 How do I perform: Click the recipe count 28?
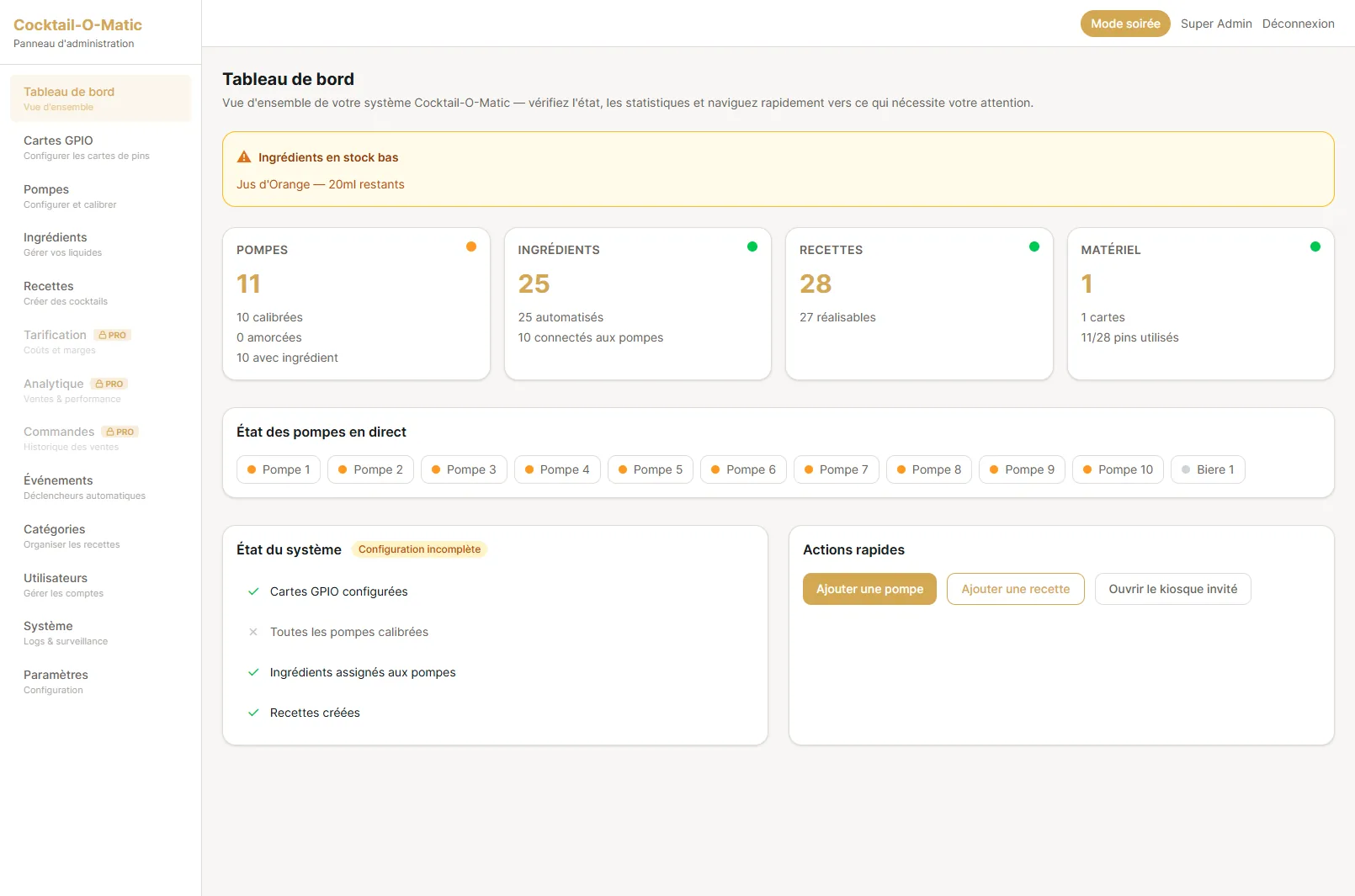coord(816,284)
